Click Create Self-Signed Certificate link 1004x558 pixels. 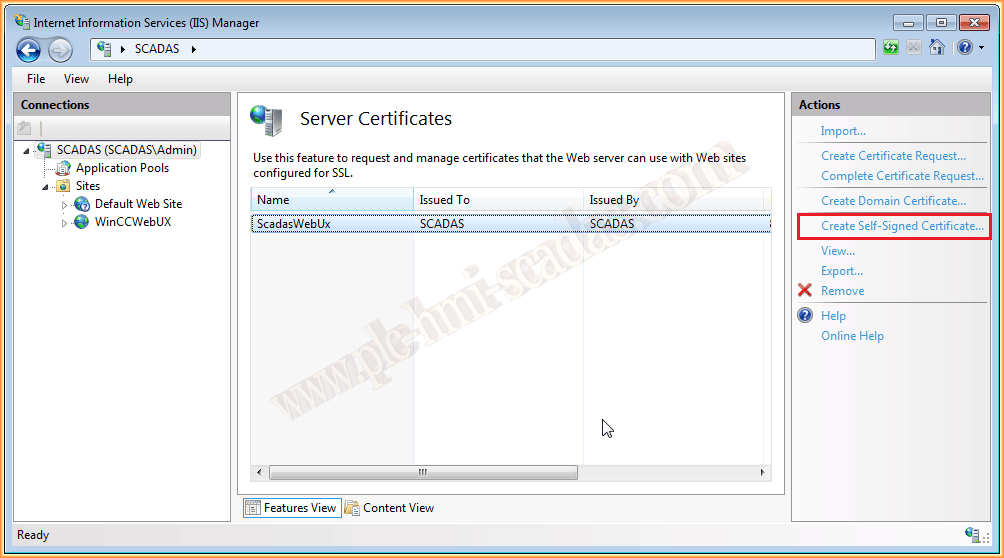coord(902,226)
